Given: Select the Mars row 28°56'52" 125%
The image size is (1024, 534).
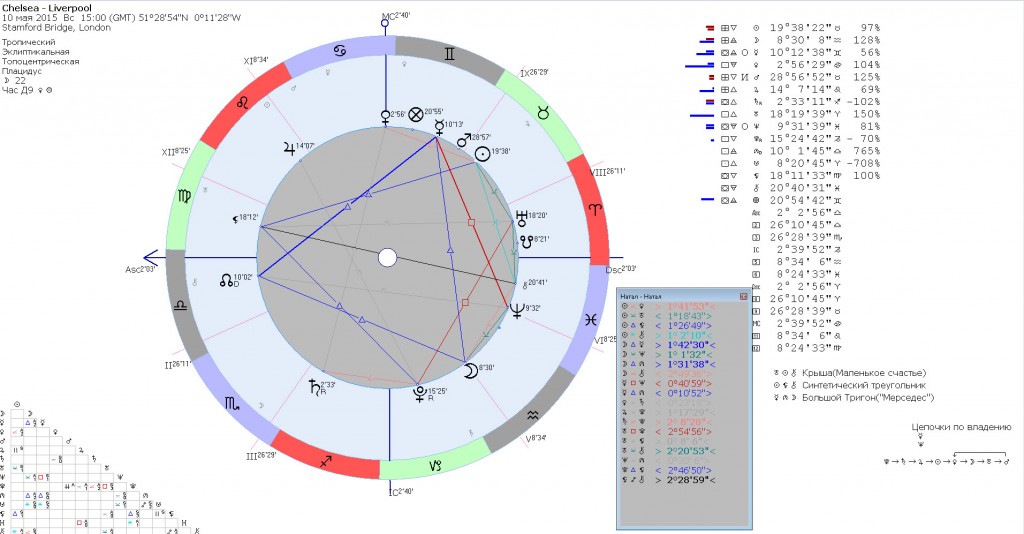Looking at the screenshot, I should coord(793,77).
